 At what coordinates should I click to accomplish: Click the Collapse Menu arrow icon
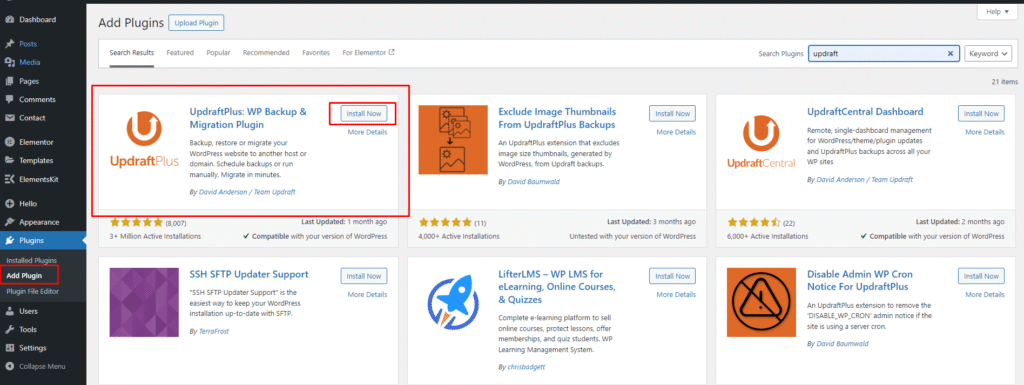9,367
